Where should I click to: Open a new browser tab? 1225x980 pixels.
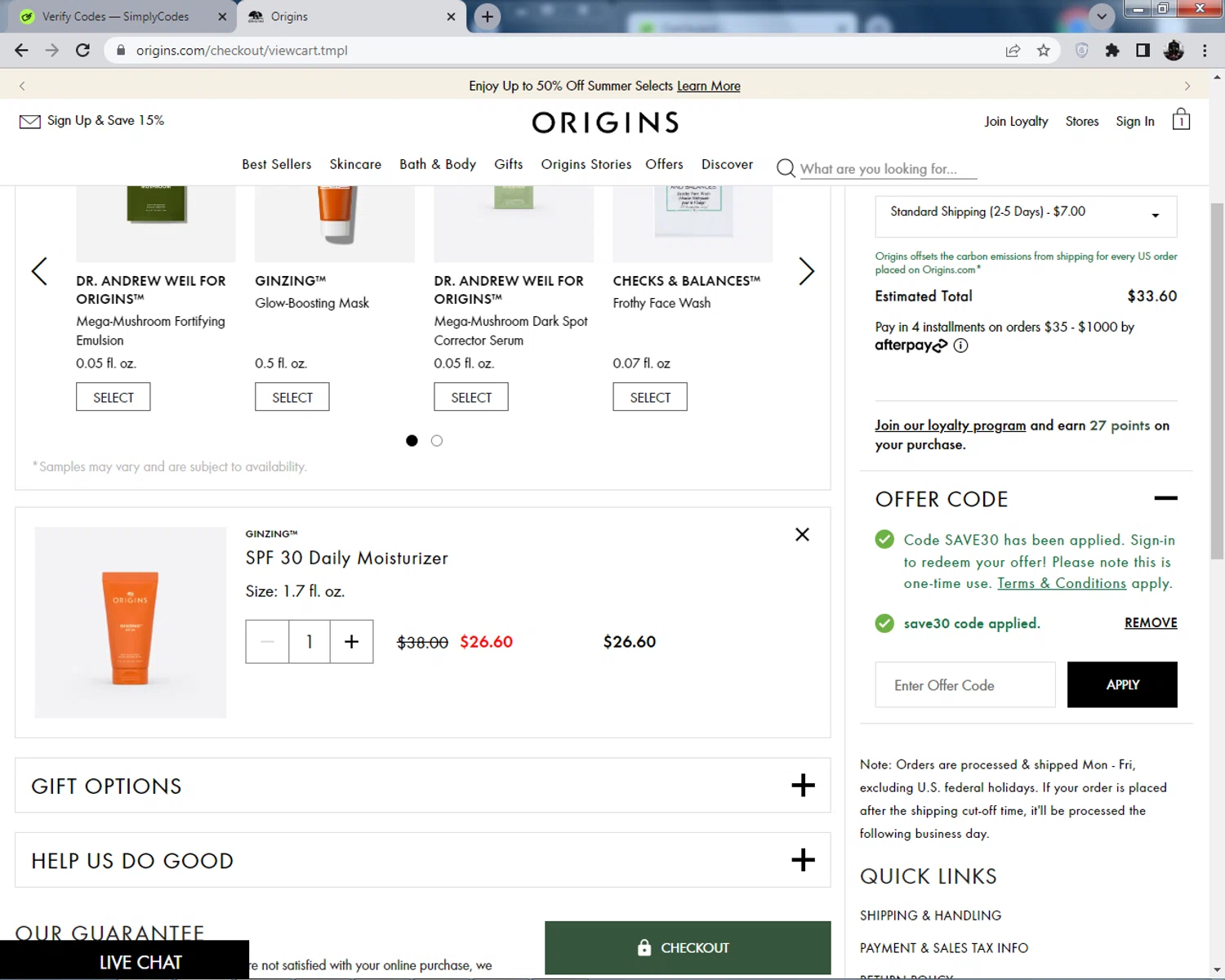click(488, 16)
